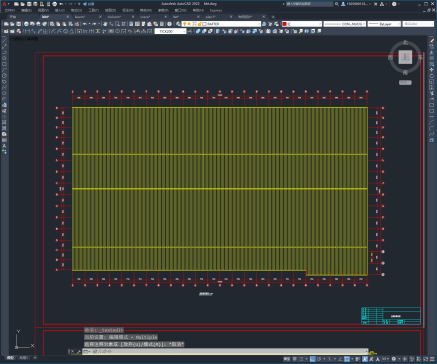437x364 pixels.
Task: Click Linear dimension icon in dimension toolbar
Action: pos(27,31)
